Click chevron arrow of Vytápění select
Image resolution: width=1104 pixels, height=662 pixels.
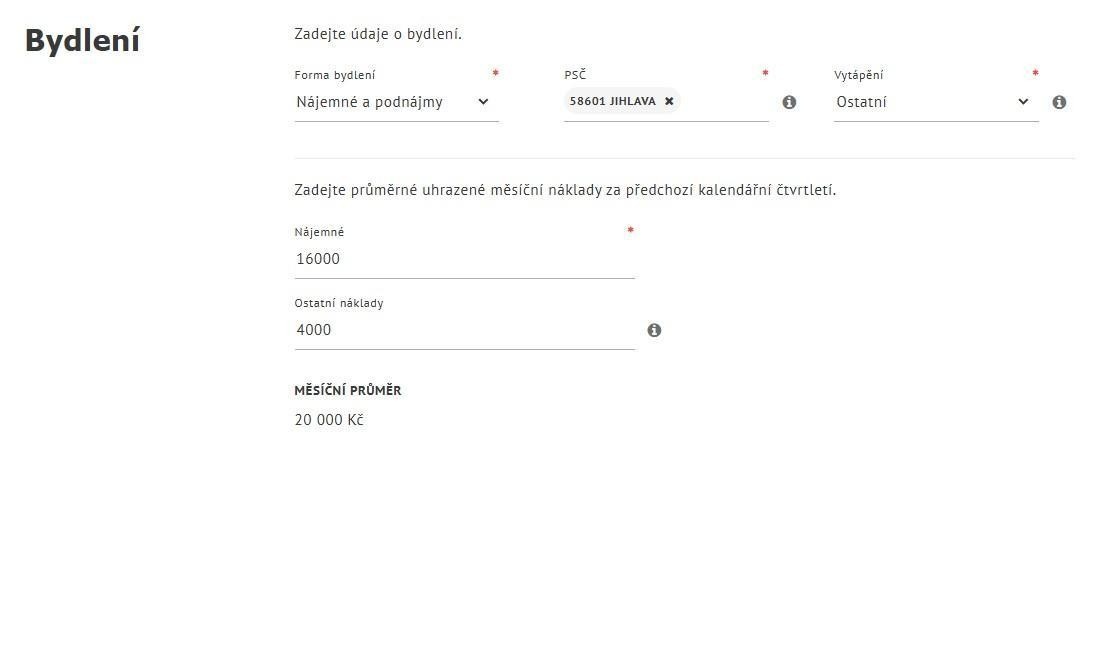pos(1023,102)
